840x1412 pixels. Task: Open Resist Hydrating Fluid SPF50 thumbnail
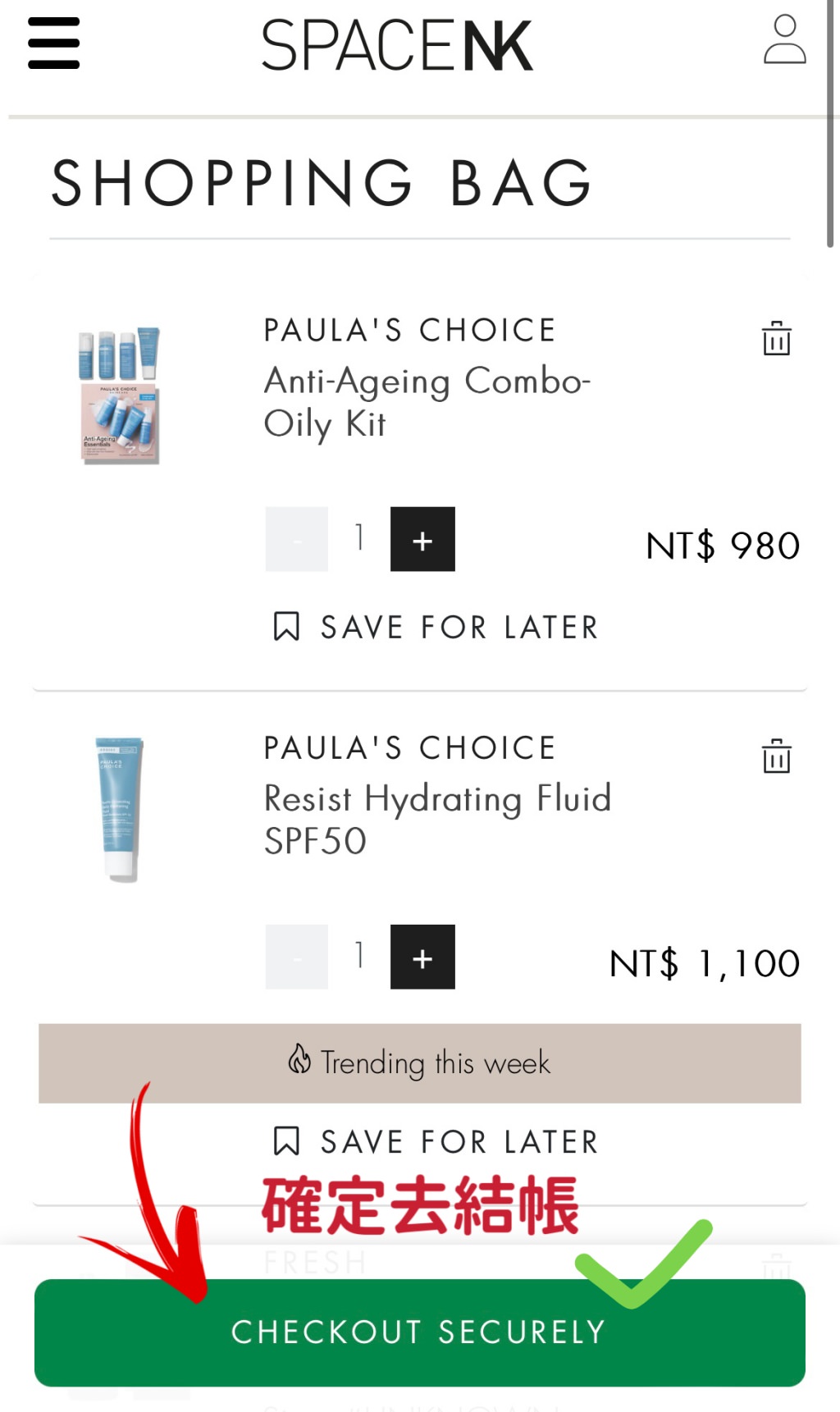(120, 809)
